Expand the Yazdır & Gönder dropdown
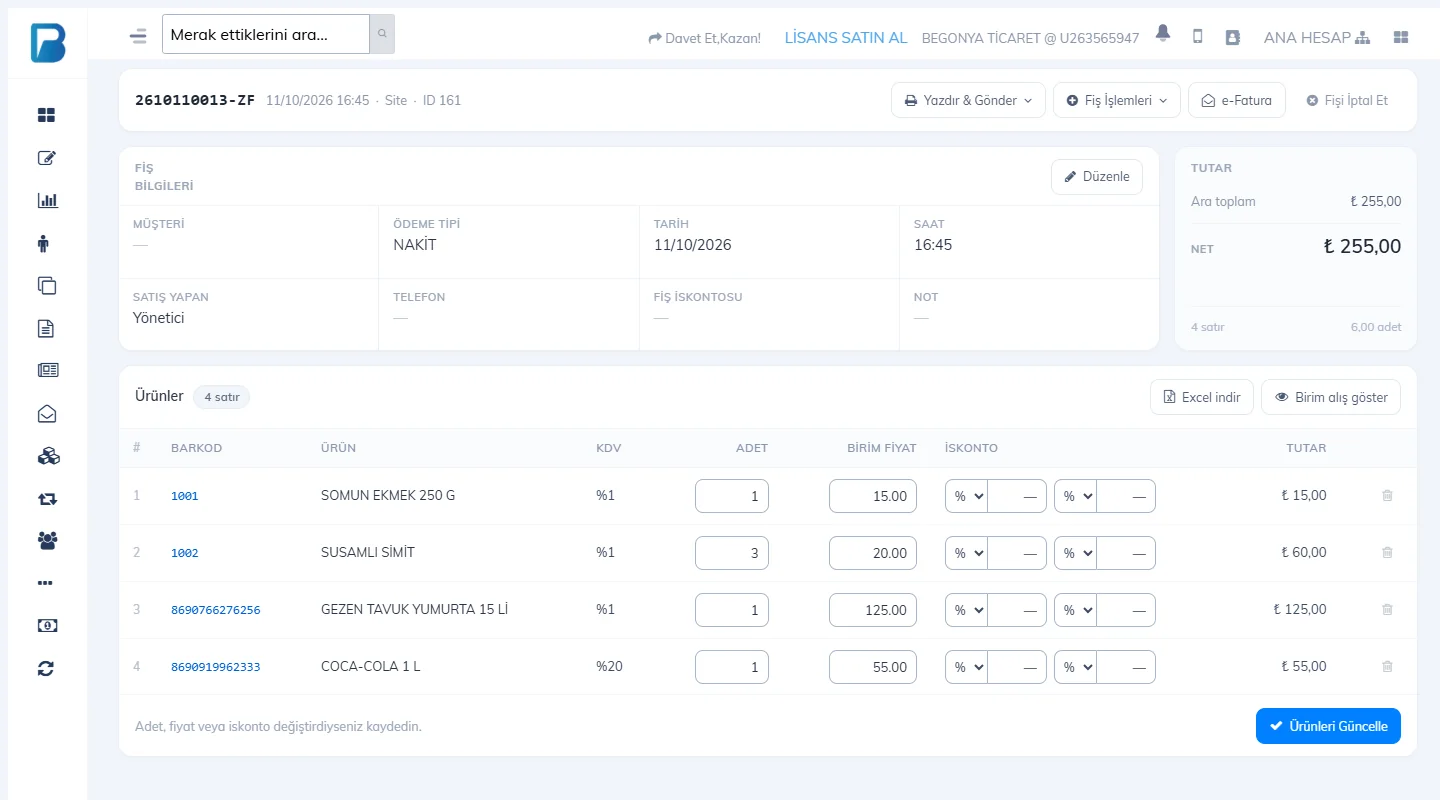1440x800 pixels. tap(968, 100)
